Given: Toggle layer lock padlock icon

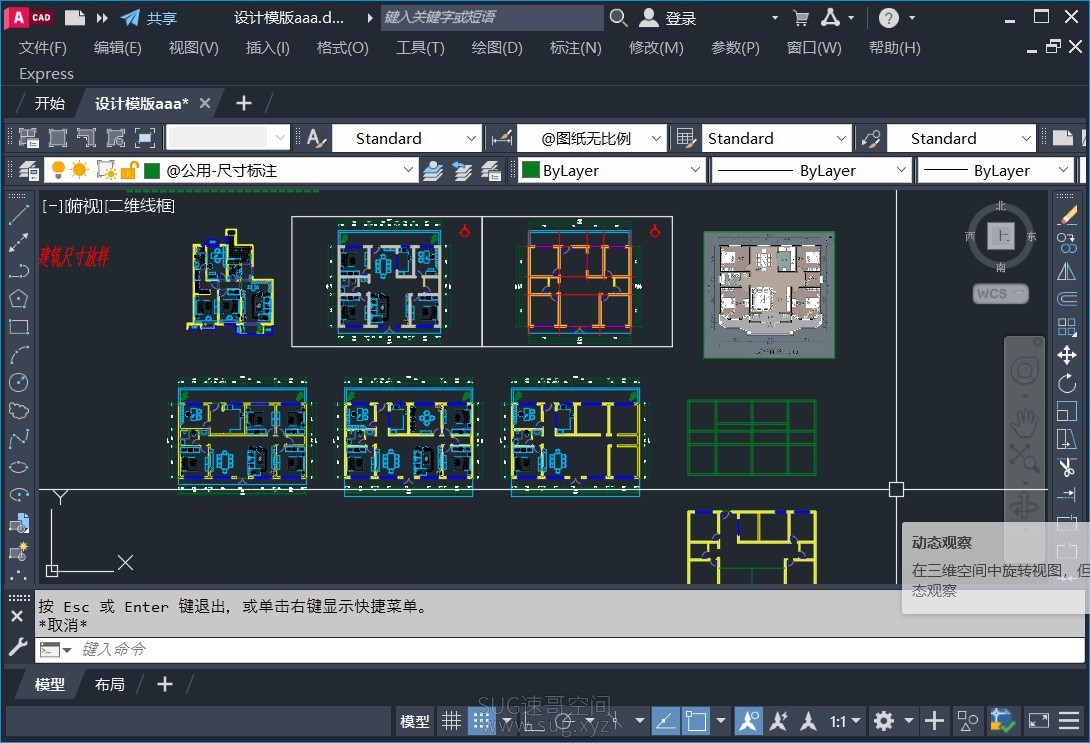Looking at the screenshot, I should (129, 170).
